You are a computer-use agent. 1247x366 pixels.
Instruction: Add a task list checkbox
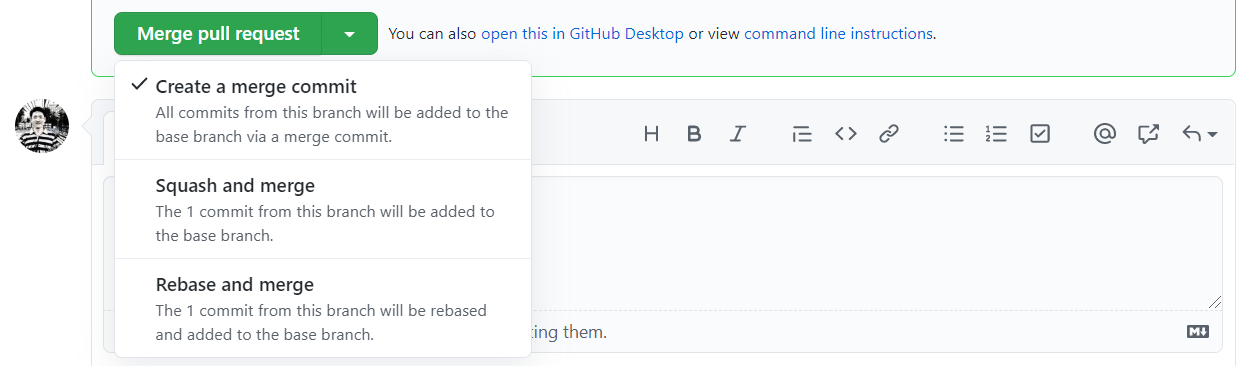1040,134
